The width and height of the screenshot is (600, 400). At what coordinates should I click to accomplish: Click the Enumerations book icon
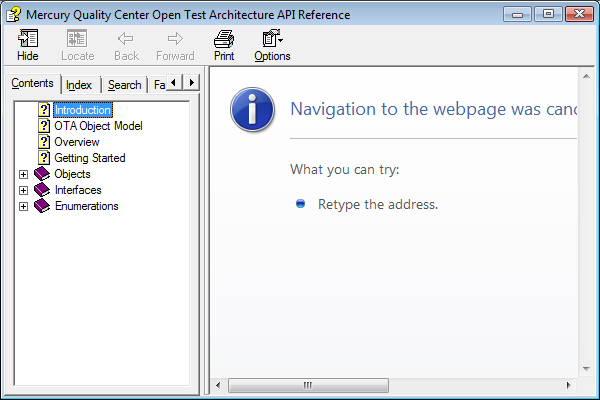click(41, 206)
